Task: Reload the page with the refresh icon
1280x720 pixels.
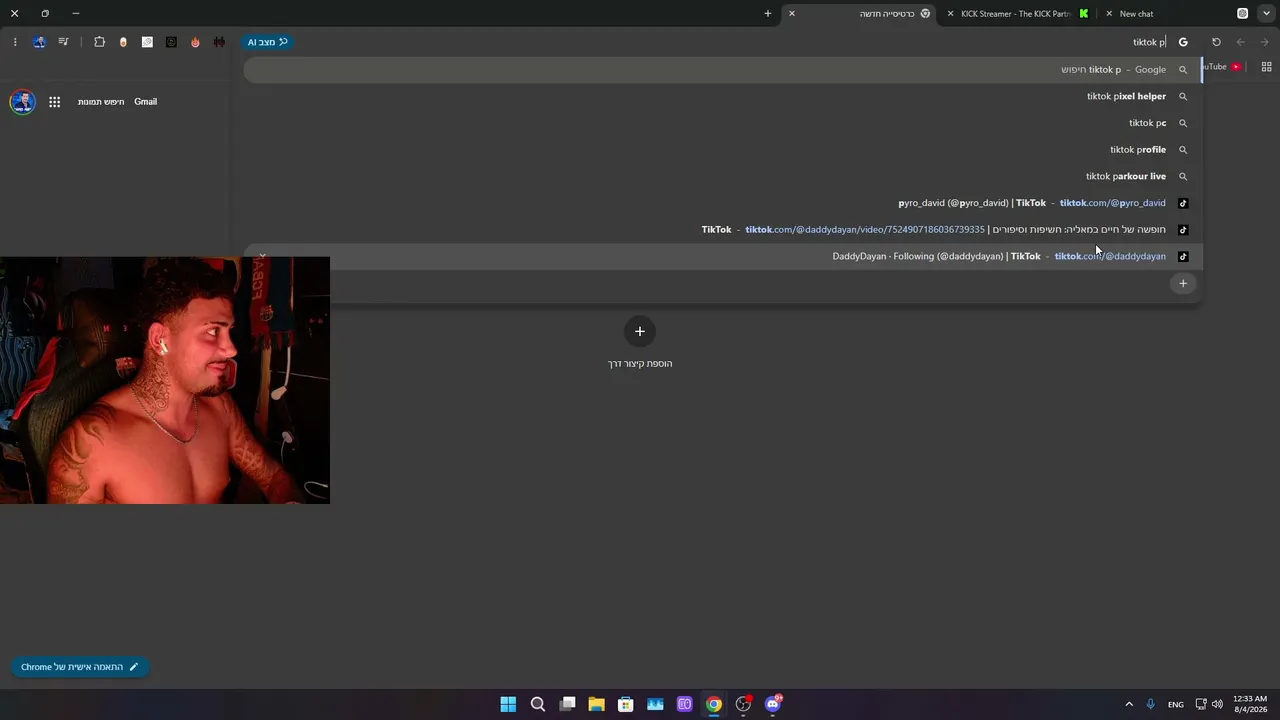Action: [x=1216, y=42]
